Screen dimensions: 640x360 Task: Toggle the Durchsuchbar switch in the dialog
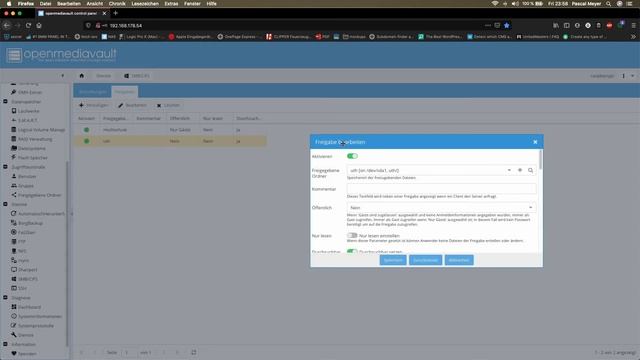click(352, 251)
